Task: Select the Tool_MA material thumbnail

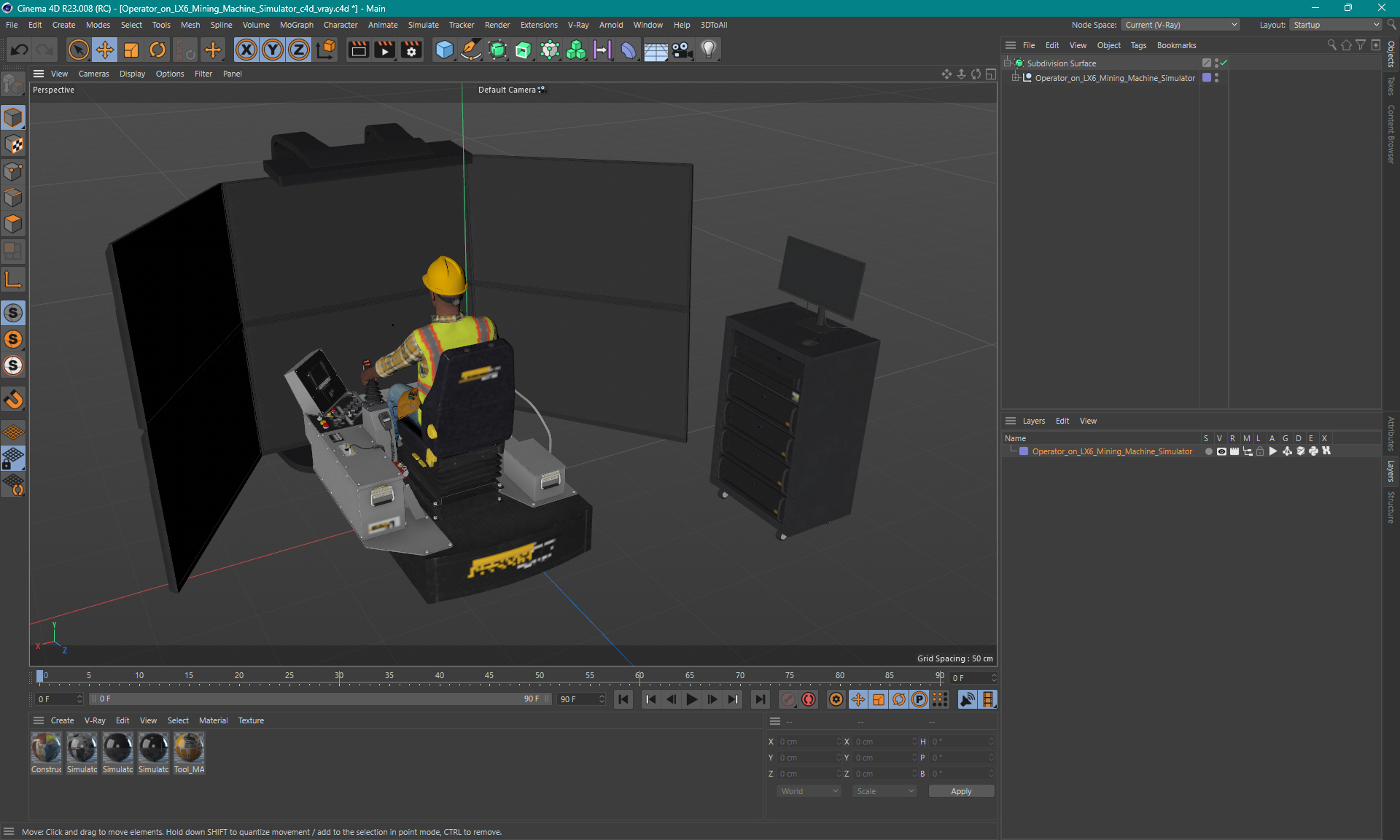Action: (189, 753)
